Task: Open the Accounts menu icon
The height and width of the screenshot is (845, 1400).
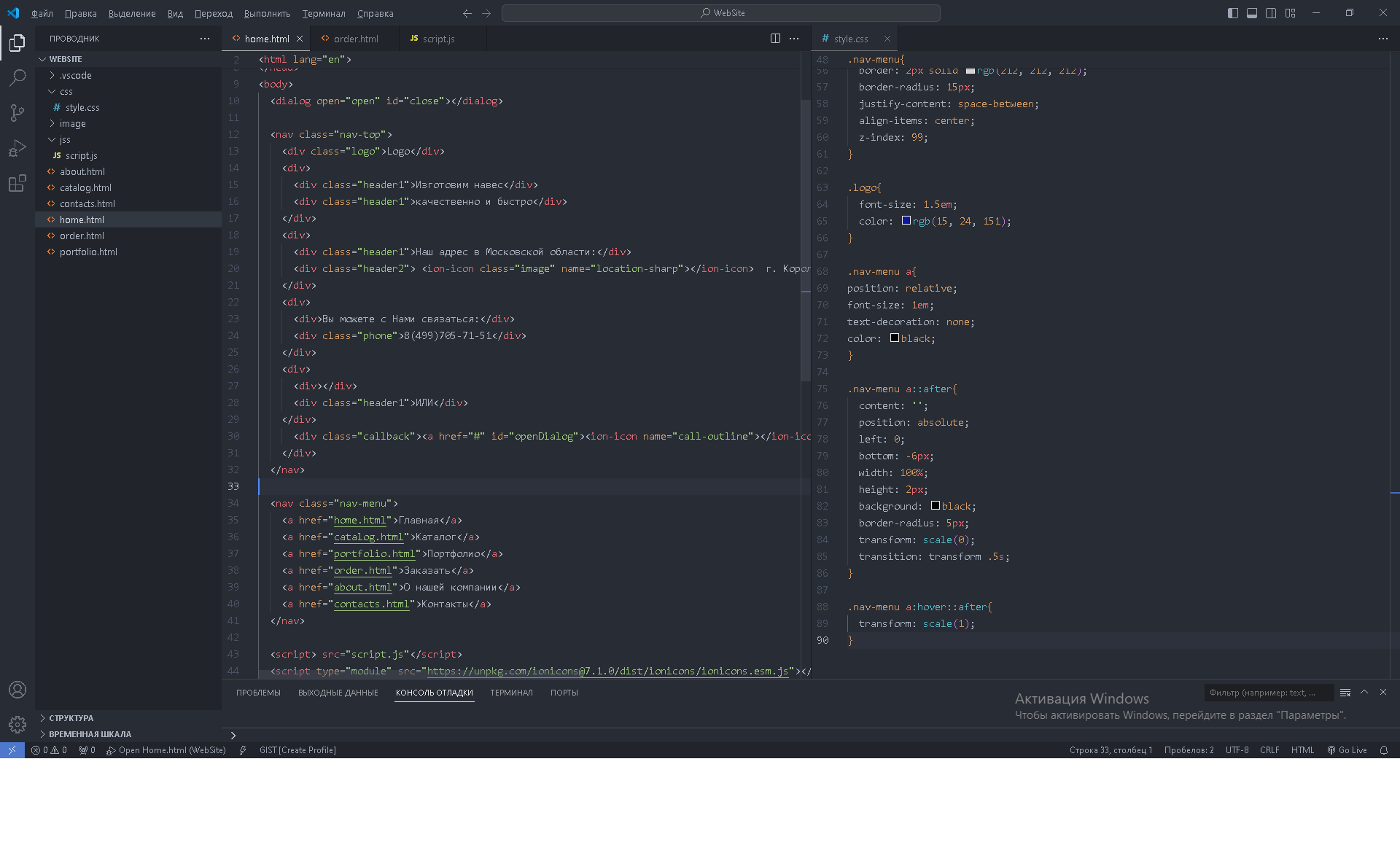Action: [x=17, y=690]
